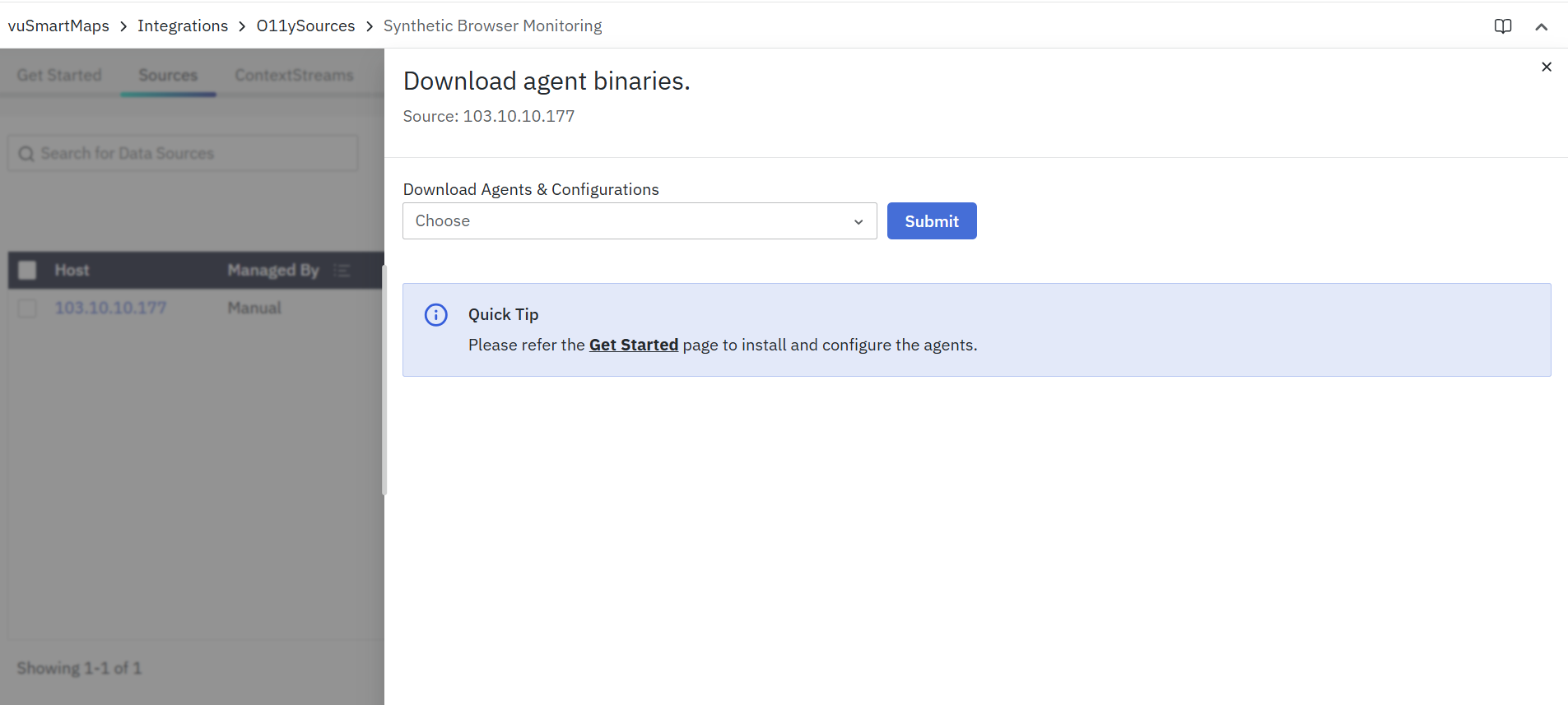Screen dimensions: 1568x705
Task: Follow the Get Started link in Quick Tip
Action: point(633,345)
